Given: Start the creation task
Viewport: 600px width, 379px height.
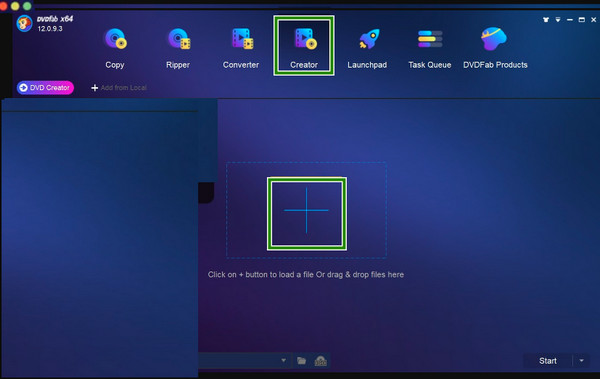Looking at the screenshot, I should pyautogui.click(x=548, y=361).
